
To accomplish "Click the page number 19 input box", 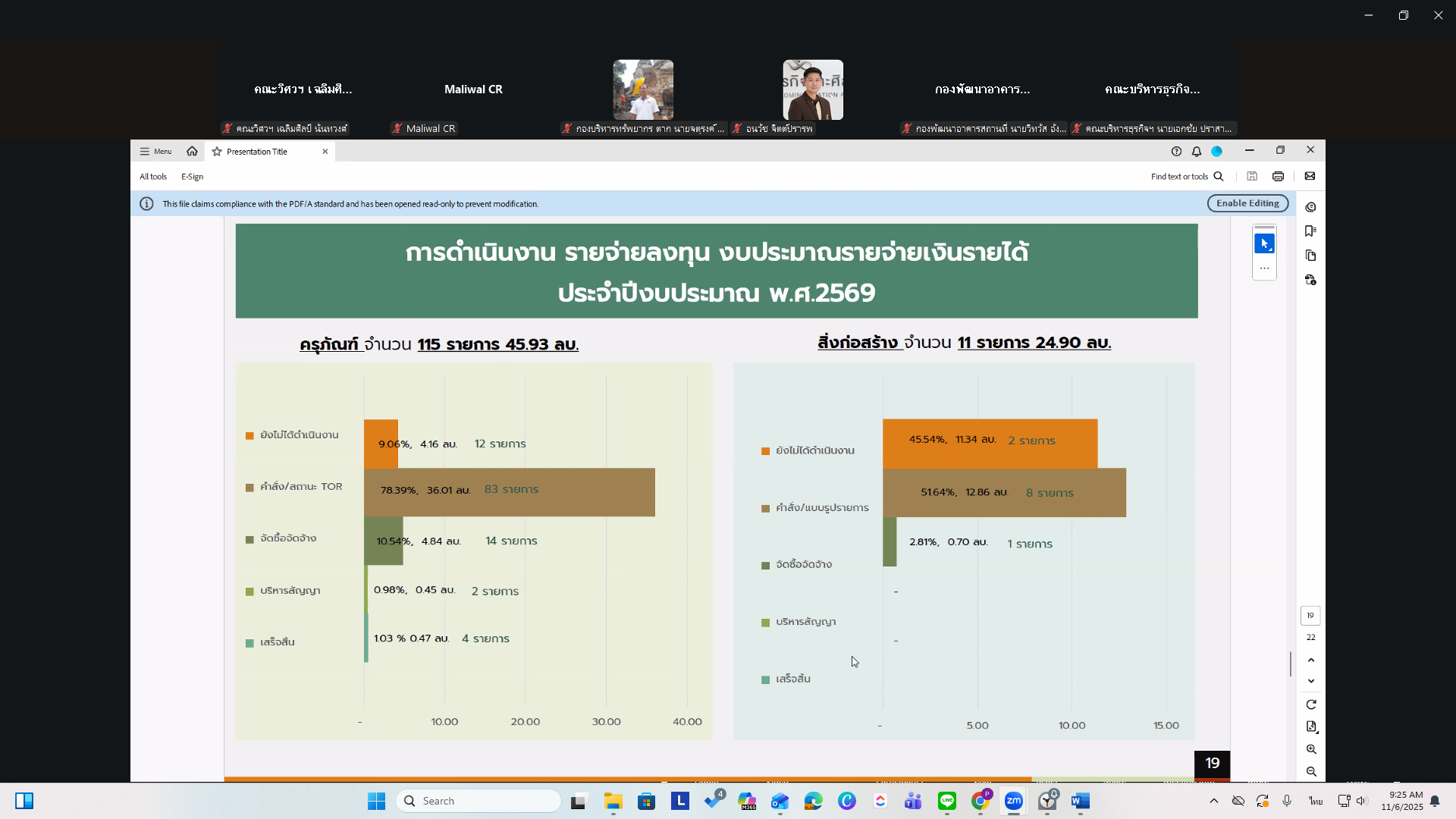I will point(1310,616).
